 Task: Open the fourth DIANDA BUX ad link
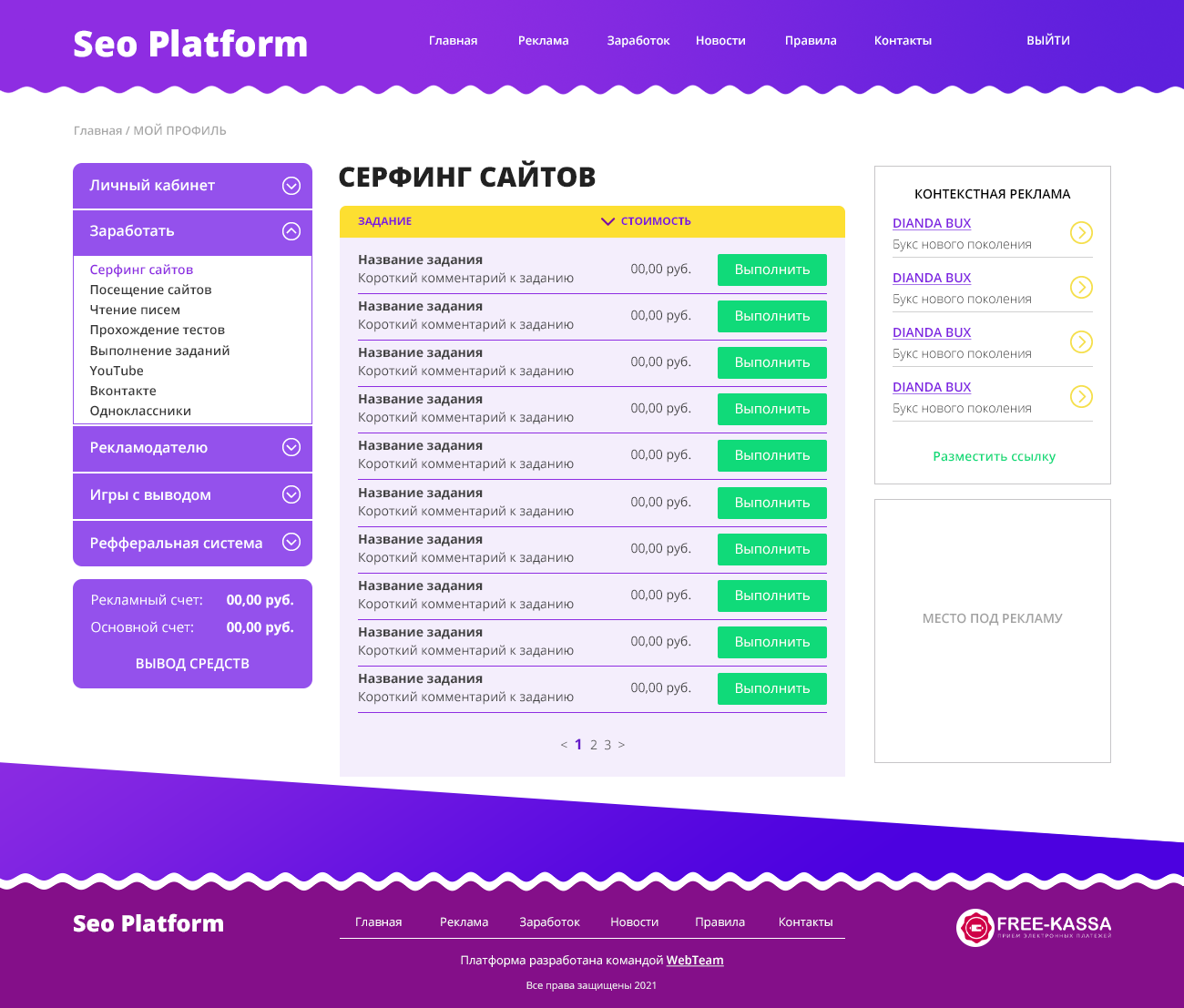(x=932, y=387)
